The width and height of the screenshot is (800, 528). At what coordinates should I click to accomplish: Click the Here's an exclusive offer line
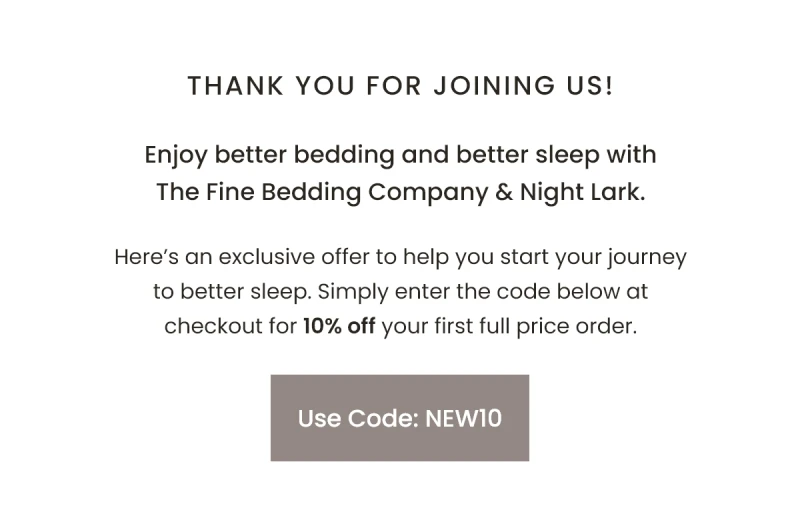tap(401, 257)
